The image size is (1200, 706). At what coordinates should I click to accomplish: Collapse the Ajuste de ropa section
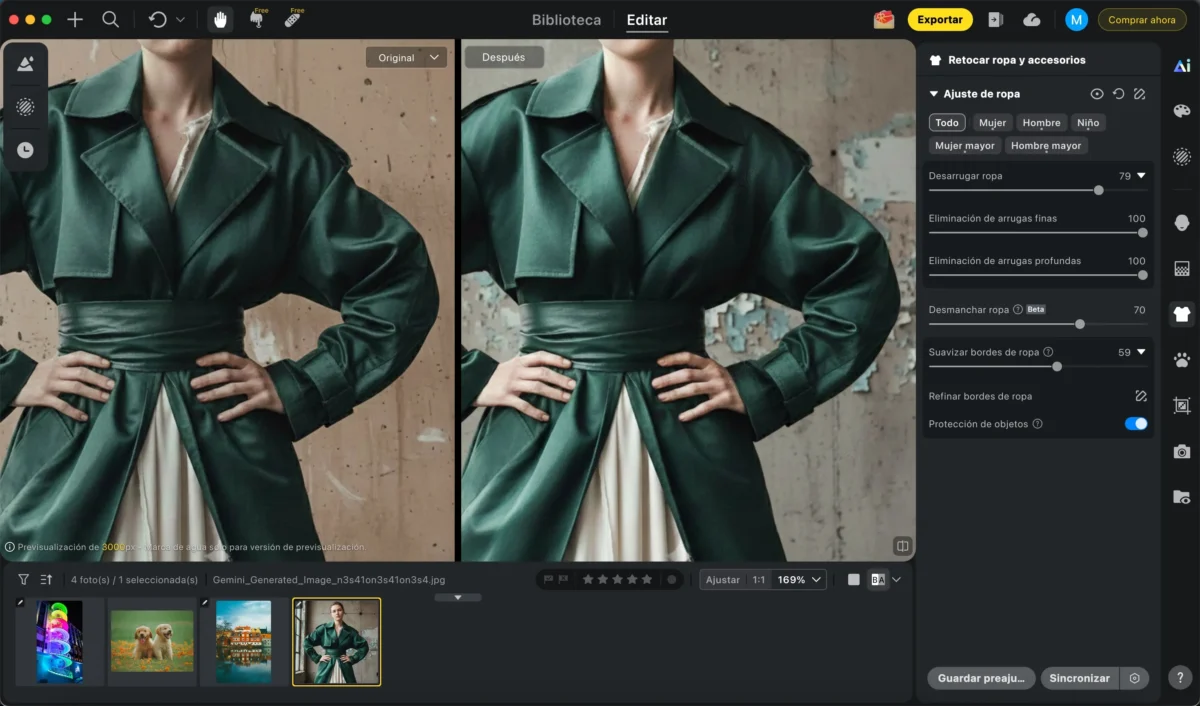(934, 94)
